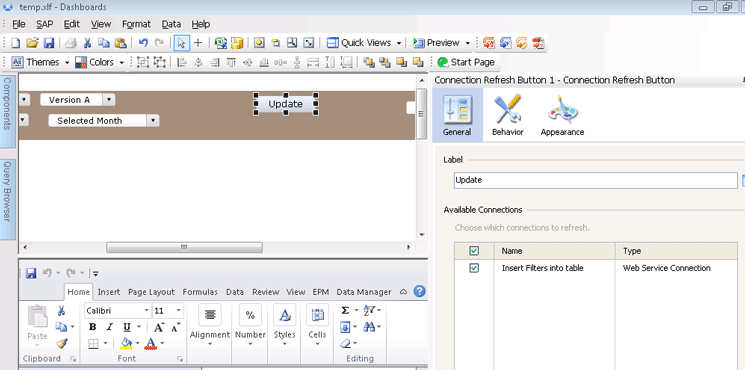Open the Help menu

(201, 24)
